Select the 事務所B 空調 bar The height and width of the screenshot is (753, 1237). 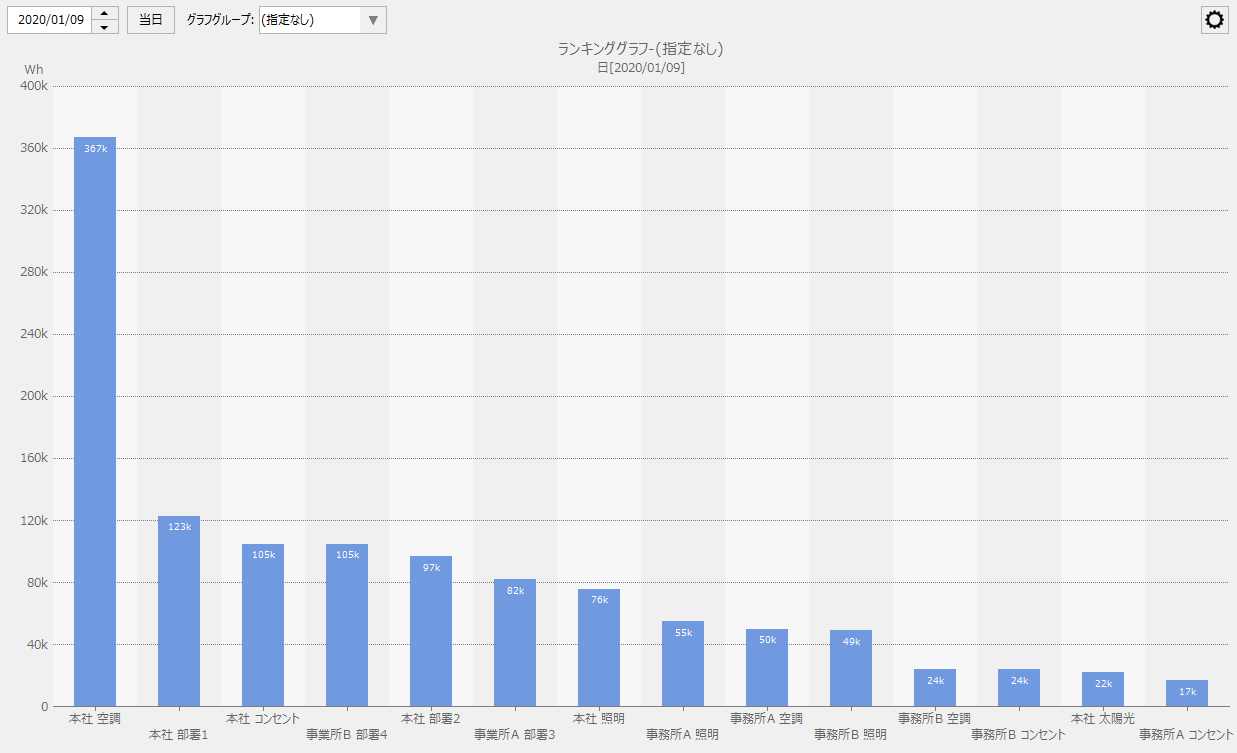click(x=935, y=687)
